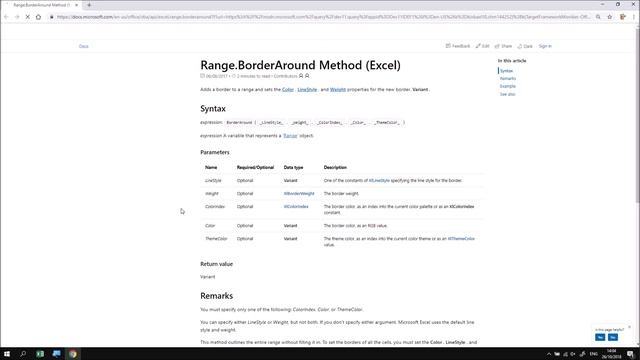Screen dimensions: 640x360
Task: Click the Share button
Action: 503,46
